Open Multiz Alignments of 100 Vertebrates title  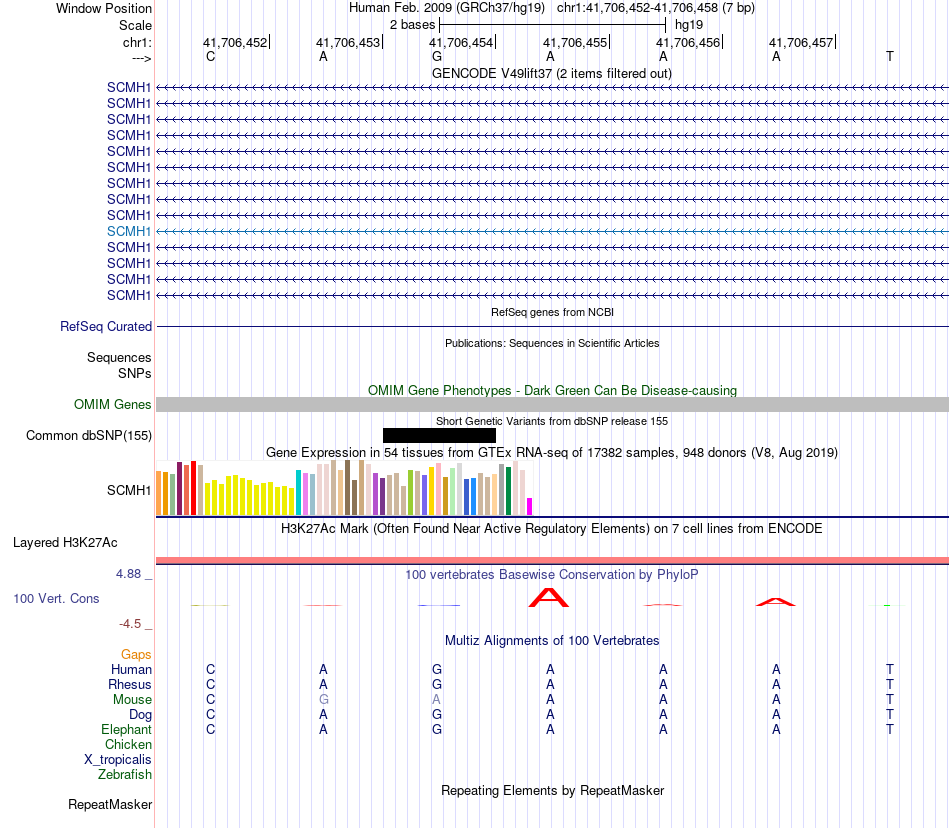(552, 640)
